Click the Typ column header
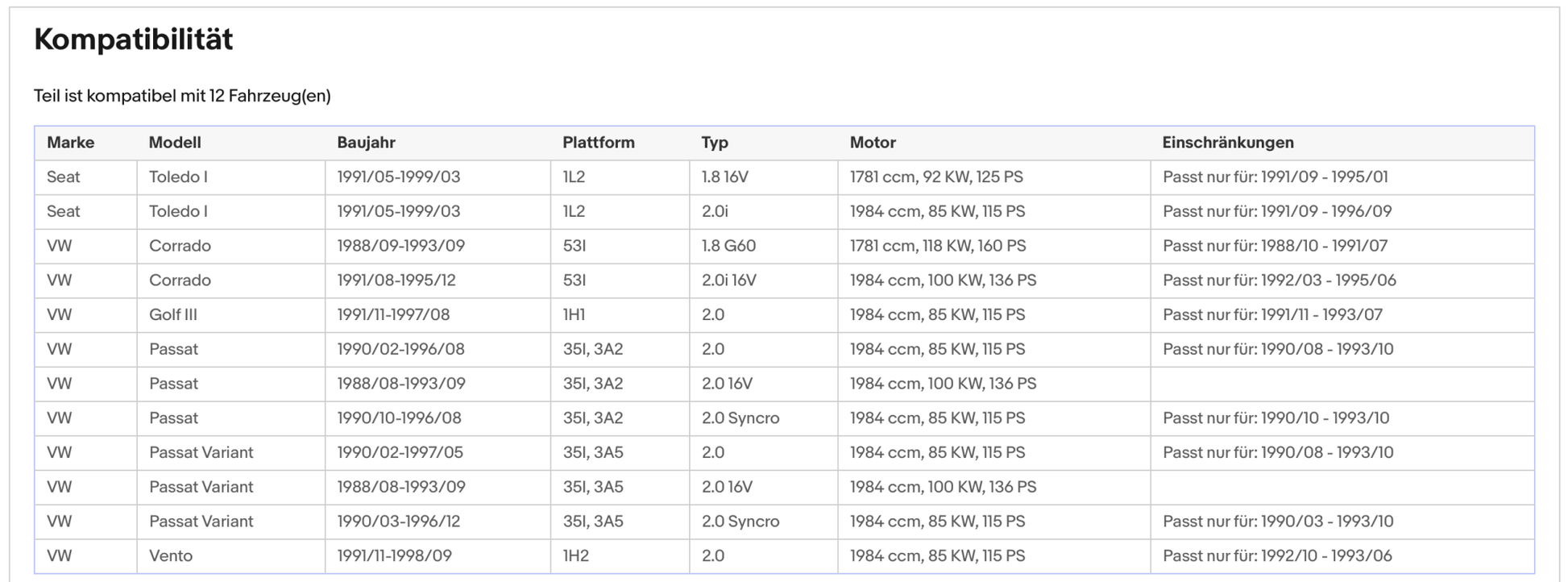The height and width of the screenshot is (582, 1568). point(714,143)
